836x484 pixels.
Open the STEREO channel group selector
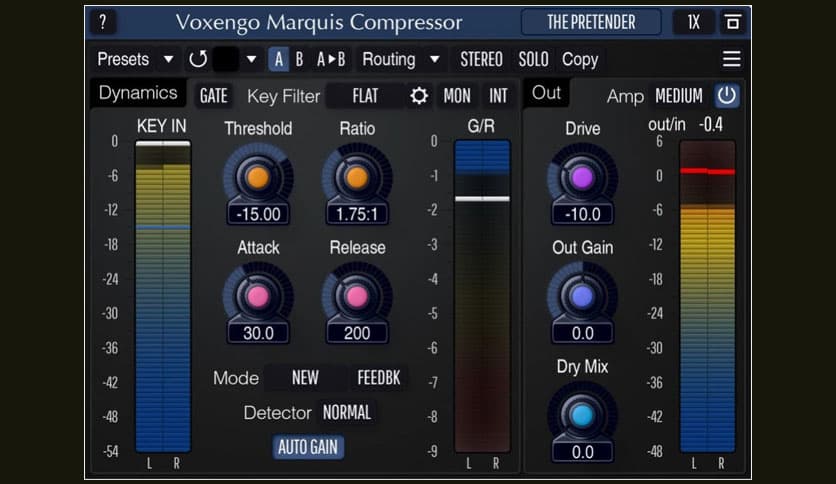tap(481, 59)
